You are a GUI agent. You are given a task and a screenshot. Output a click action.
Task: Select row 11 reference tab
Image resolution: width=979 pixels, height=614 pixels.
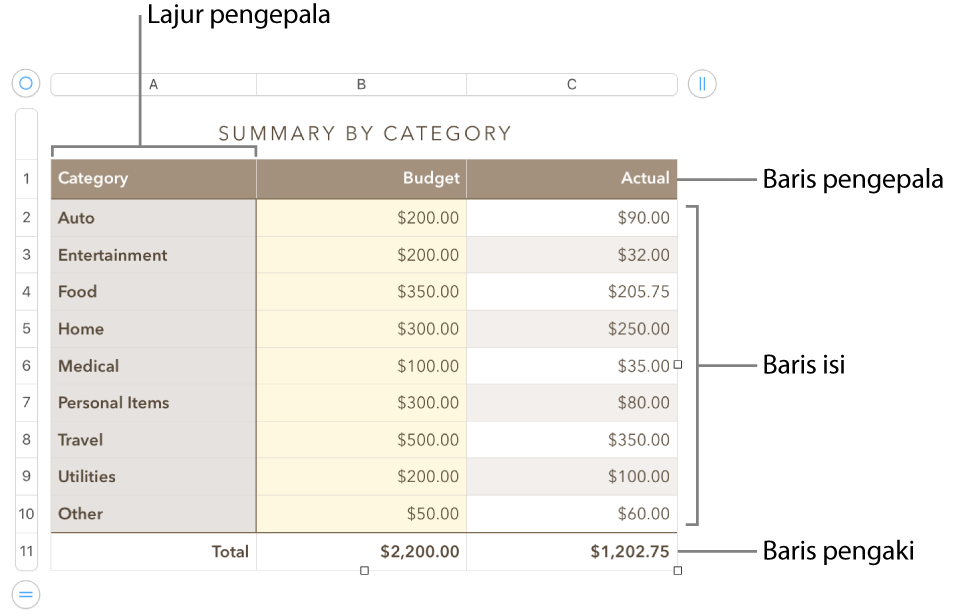click(26, 551)
